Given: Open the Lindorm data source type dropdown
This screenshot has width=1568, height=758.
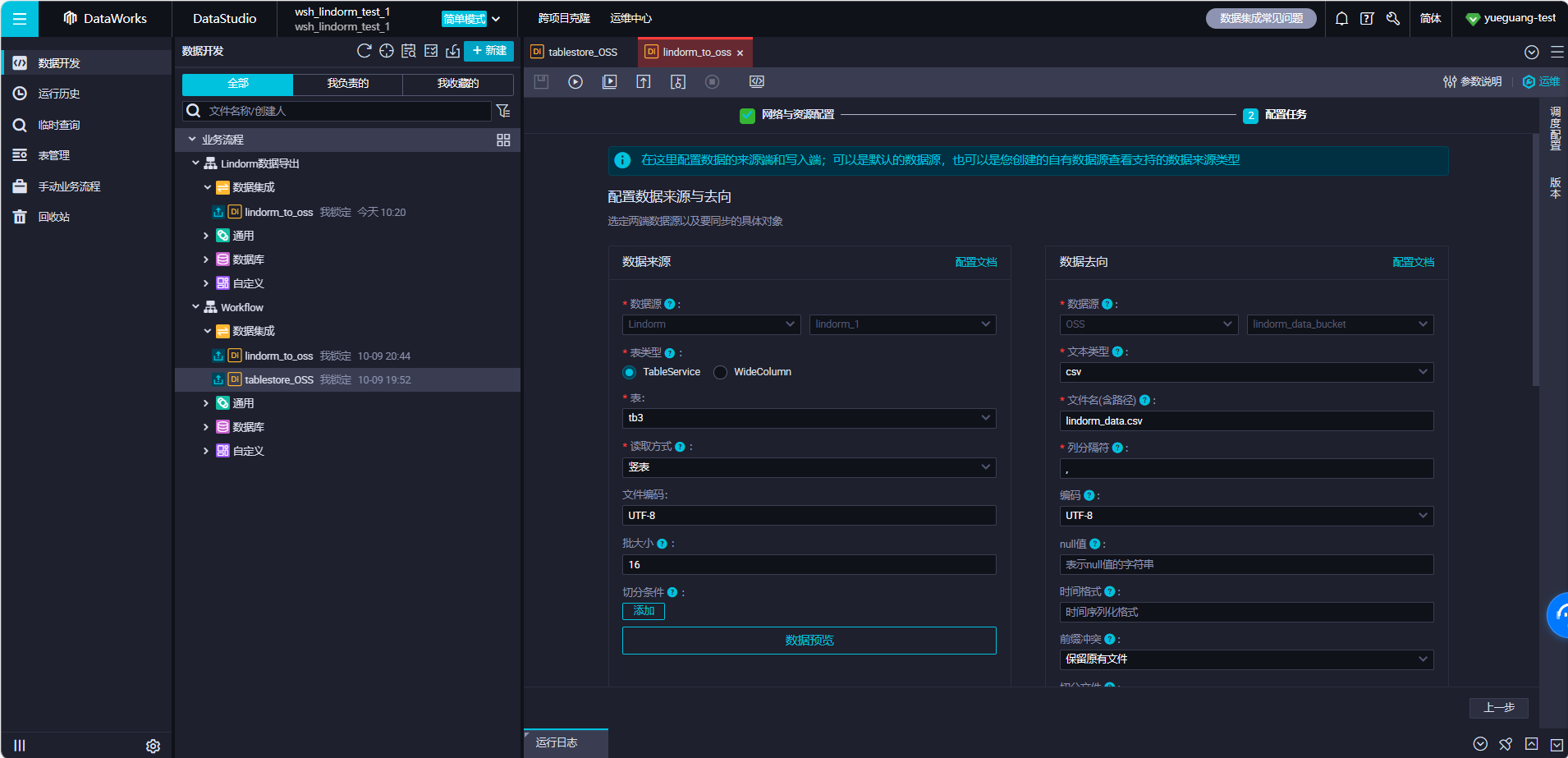Looking at the screenshot, I should click(x=711, y=324).
